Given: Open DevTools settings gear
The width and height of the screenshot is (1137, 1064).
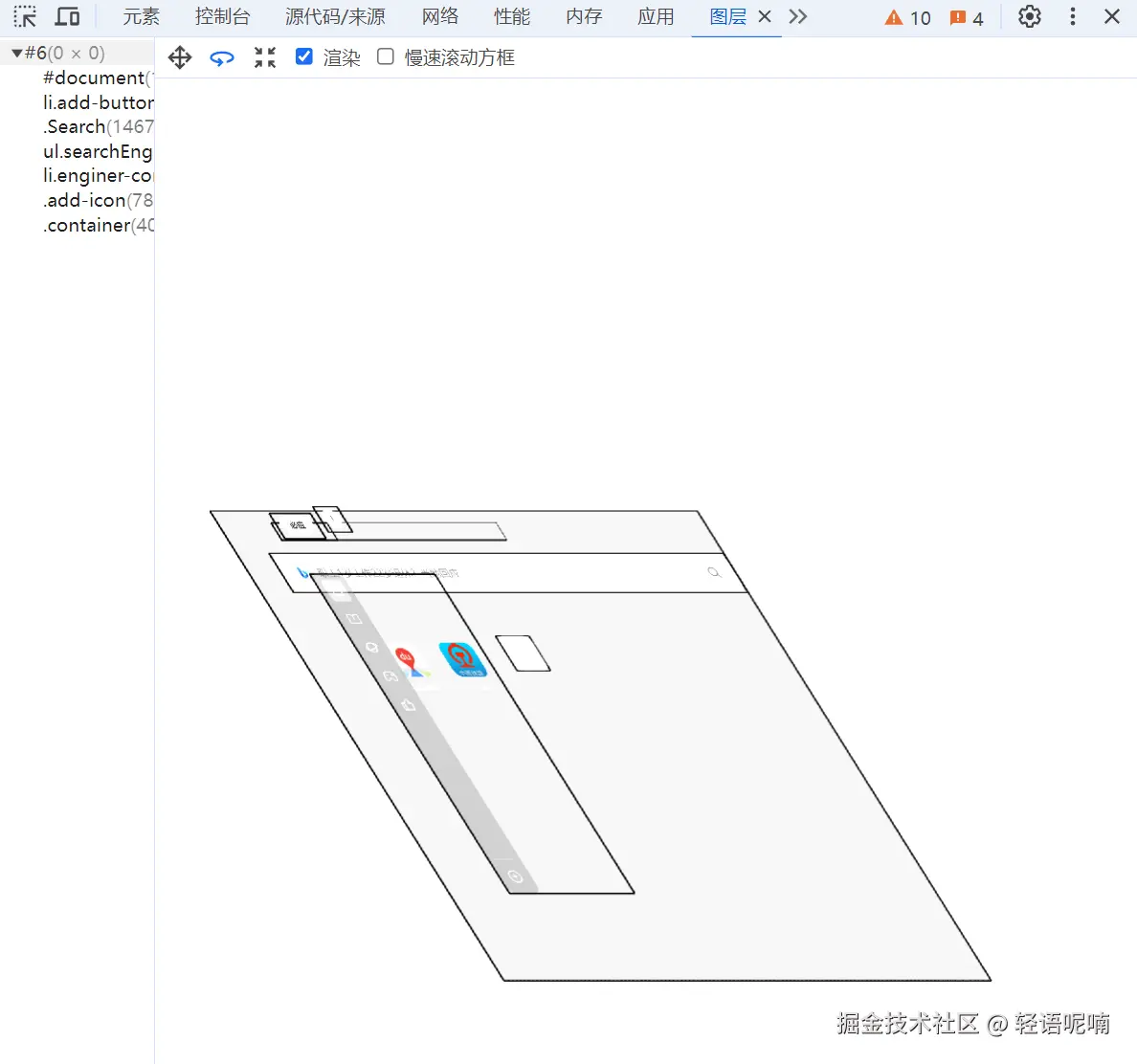Looking at the screenshot, I should 1029,16.
